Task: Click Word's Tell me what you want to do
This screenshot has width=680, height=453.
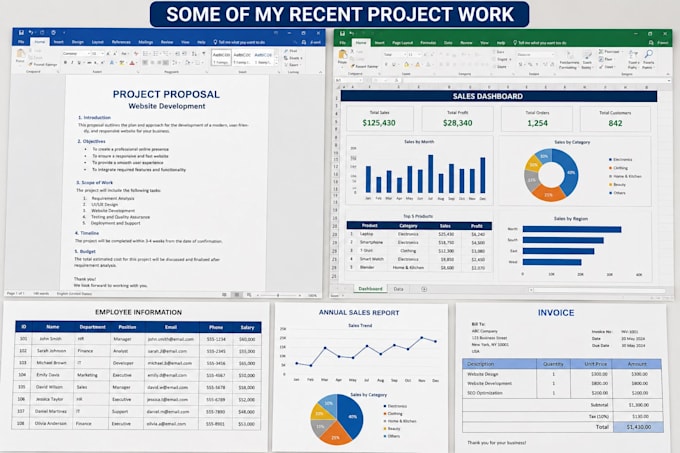Action: tap(239, 42)
